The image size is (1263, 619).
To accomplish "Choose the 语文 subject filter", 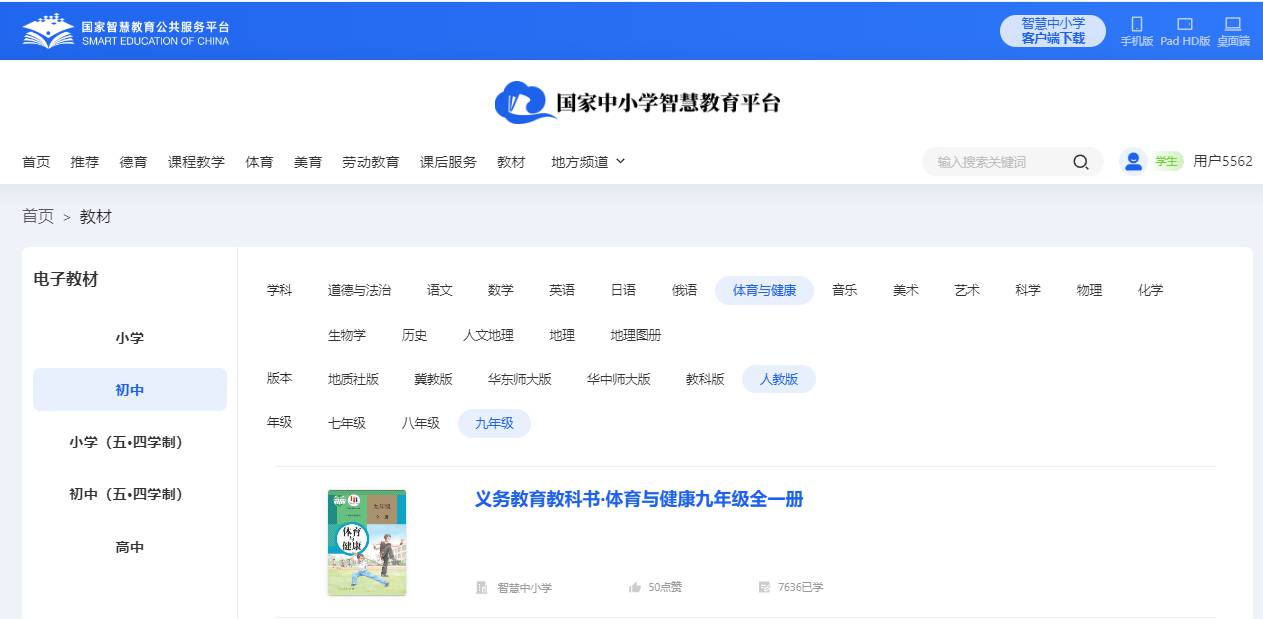I will (x=440, y=290).
